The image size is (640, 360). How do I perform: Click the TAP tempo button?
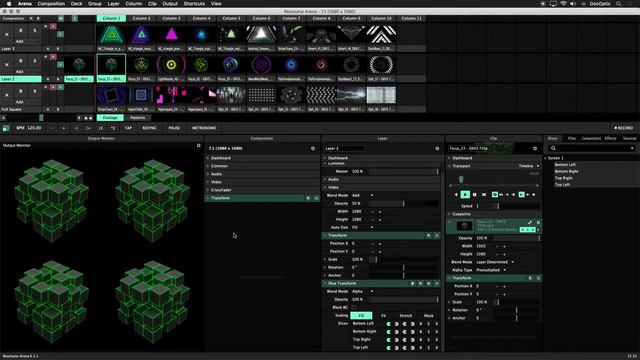click(128, 128)
